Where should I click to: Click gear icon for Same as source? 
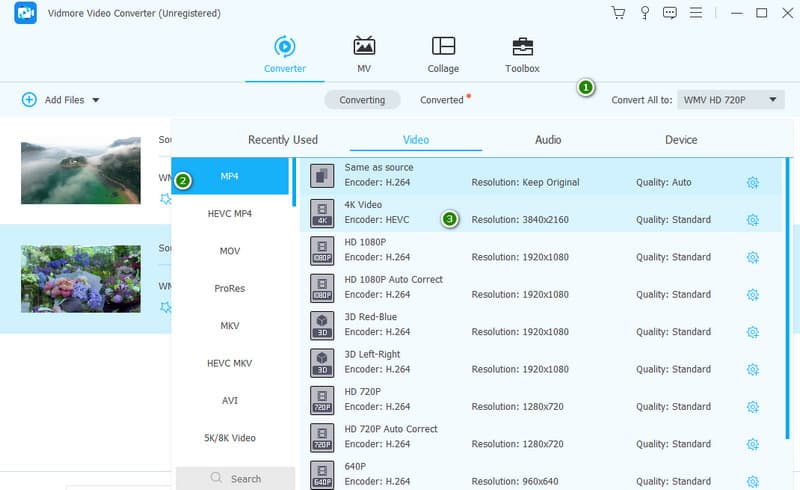[x=753, y=182]
